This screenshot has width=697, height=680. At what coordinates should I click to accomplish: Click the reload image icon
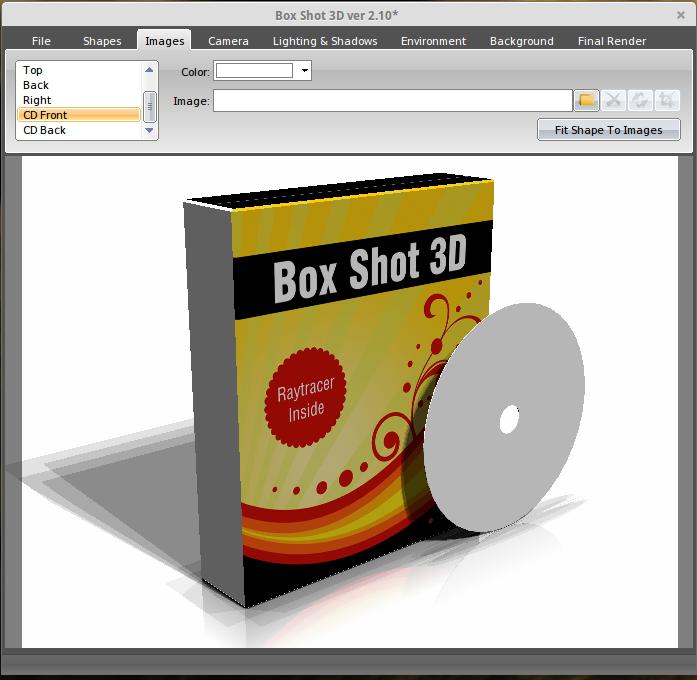pos(640,100)
